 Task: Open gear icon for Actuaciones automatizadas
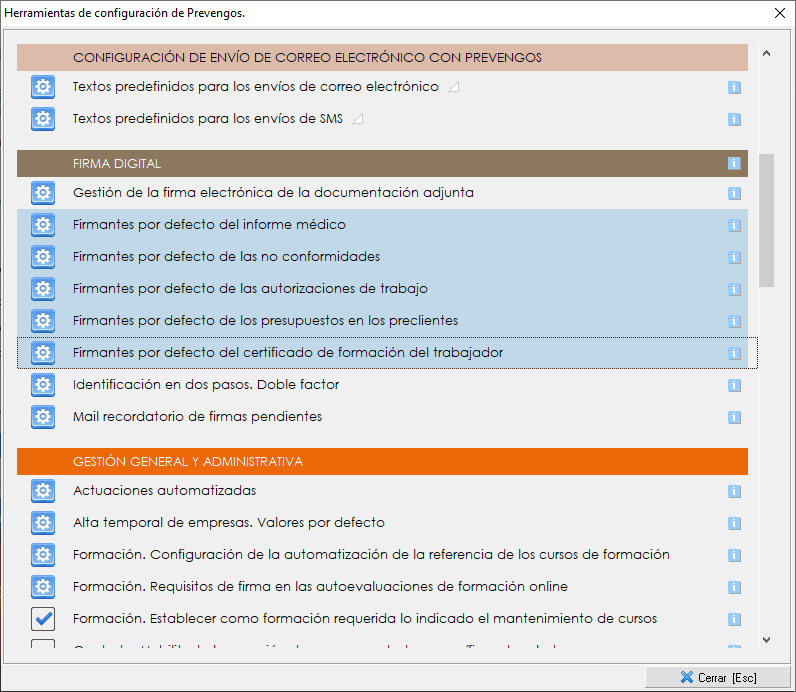[42, 491]
